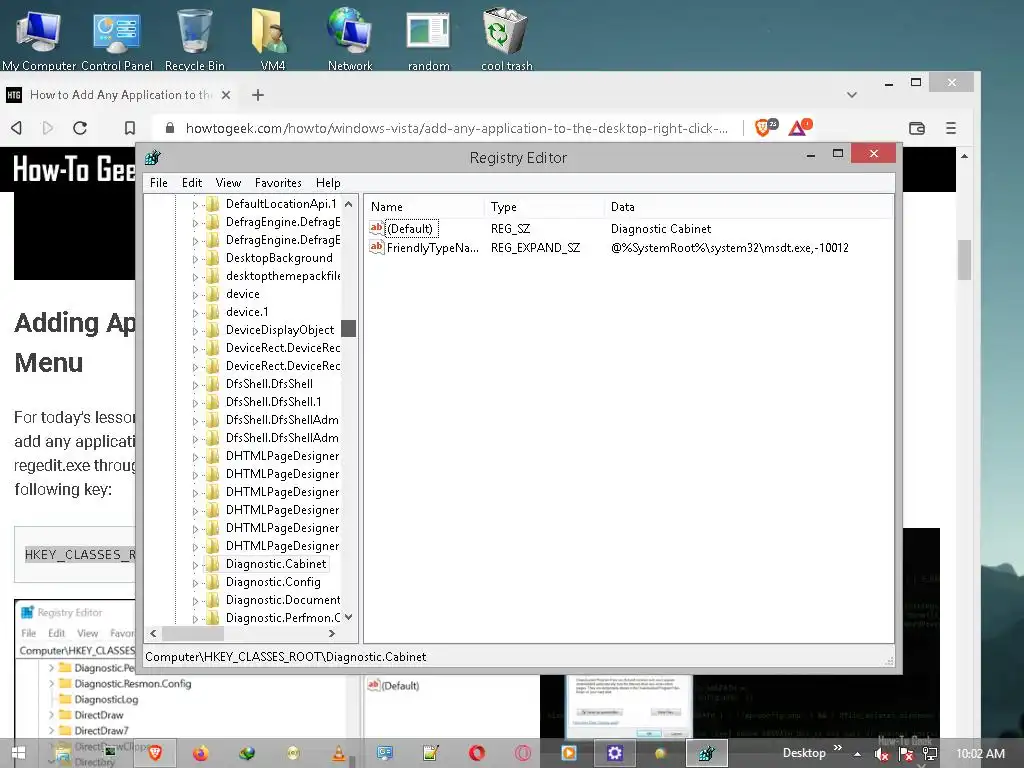The width and height of the screenshot is (1024, 768).
Task: Click the Registry Editor title bar icon
Action: click(x=153, y=157)
